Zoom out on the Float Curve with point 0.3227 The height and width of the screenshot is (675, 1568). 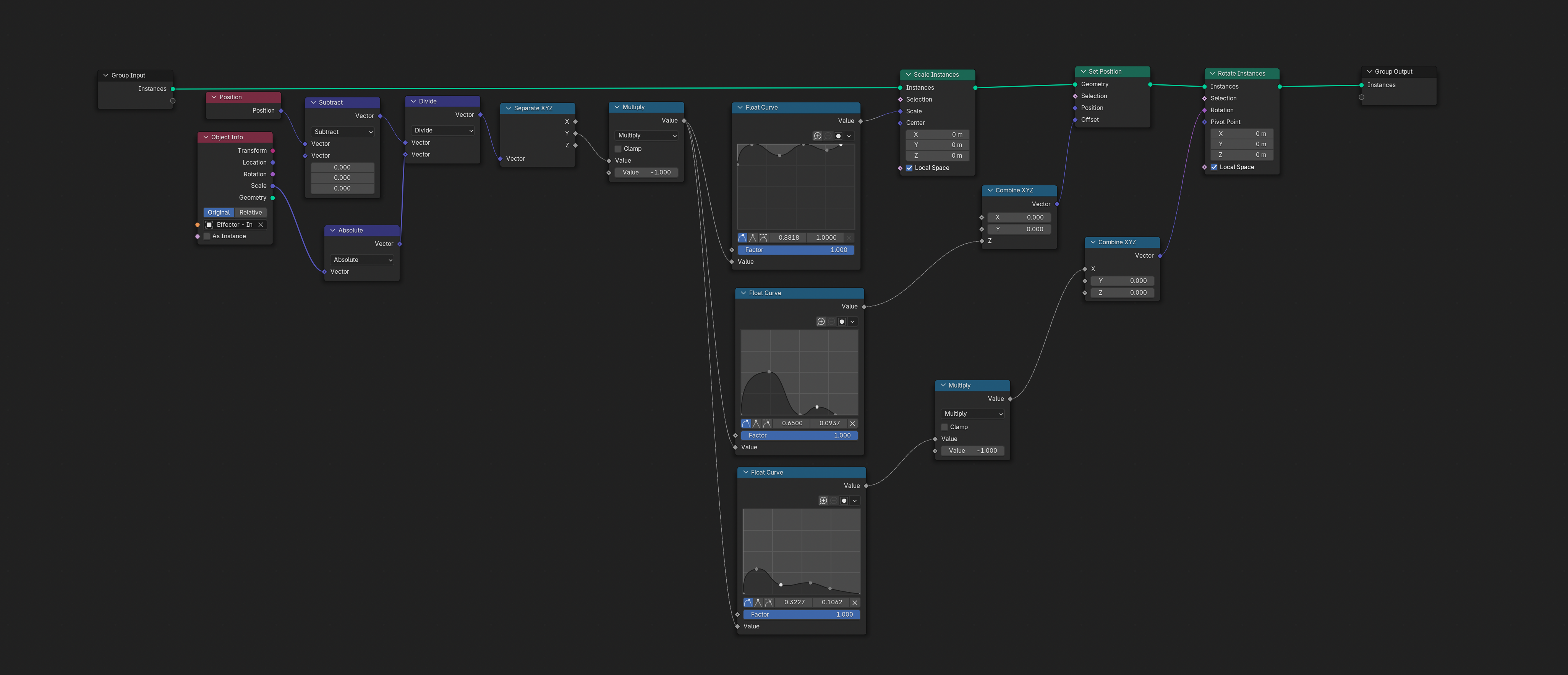tap(834, 501)
